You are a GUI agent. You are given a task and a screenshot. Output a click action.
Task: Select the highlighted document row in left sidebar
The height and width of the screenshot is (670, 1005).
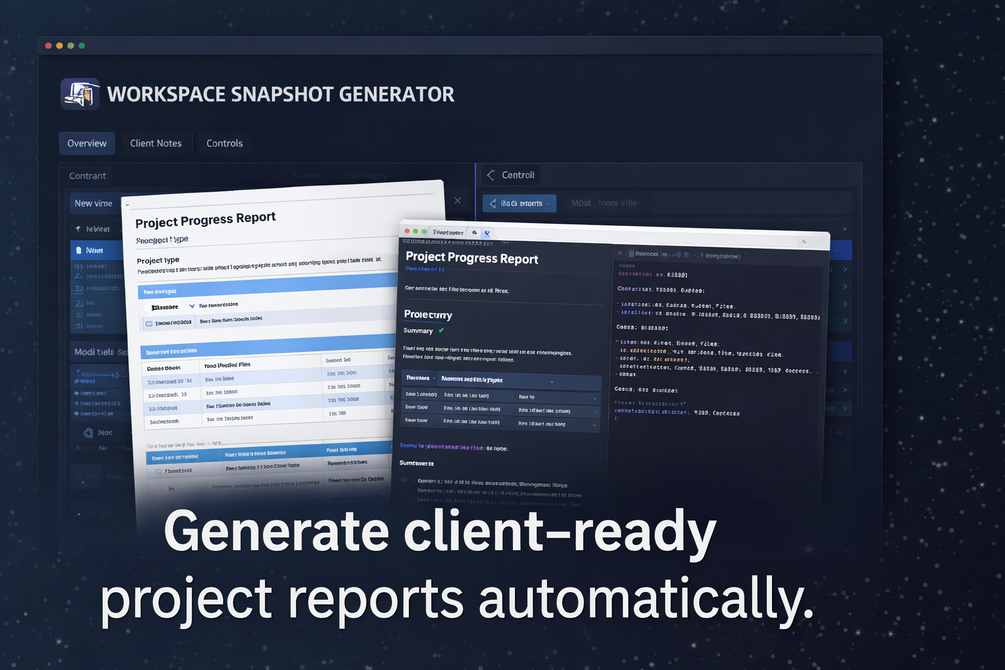point(99,250)
